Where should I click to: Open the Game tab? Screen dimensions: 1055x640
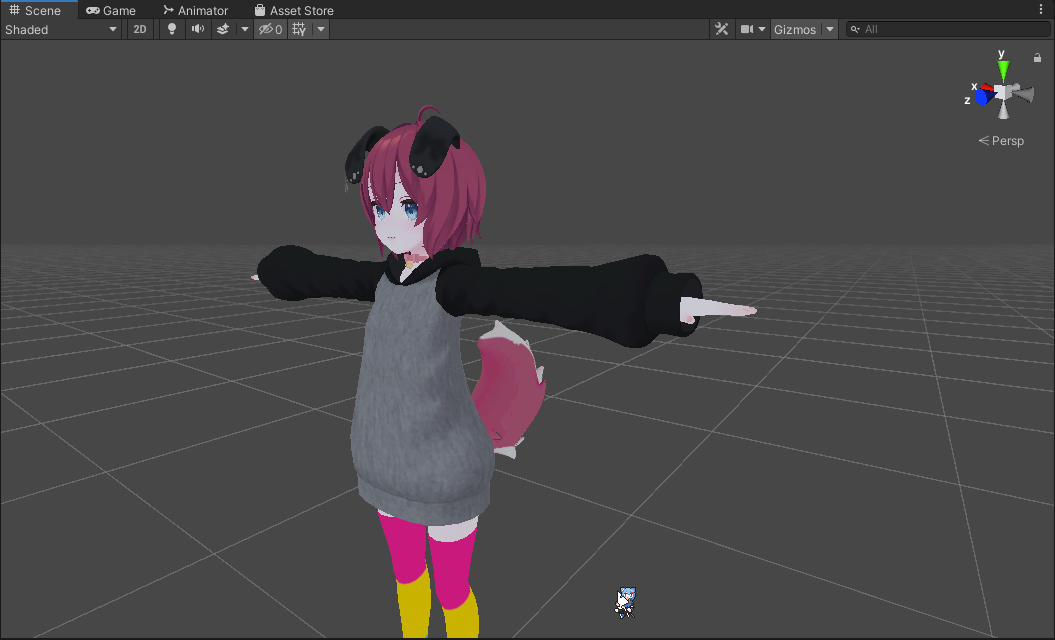coord(111,10)
